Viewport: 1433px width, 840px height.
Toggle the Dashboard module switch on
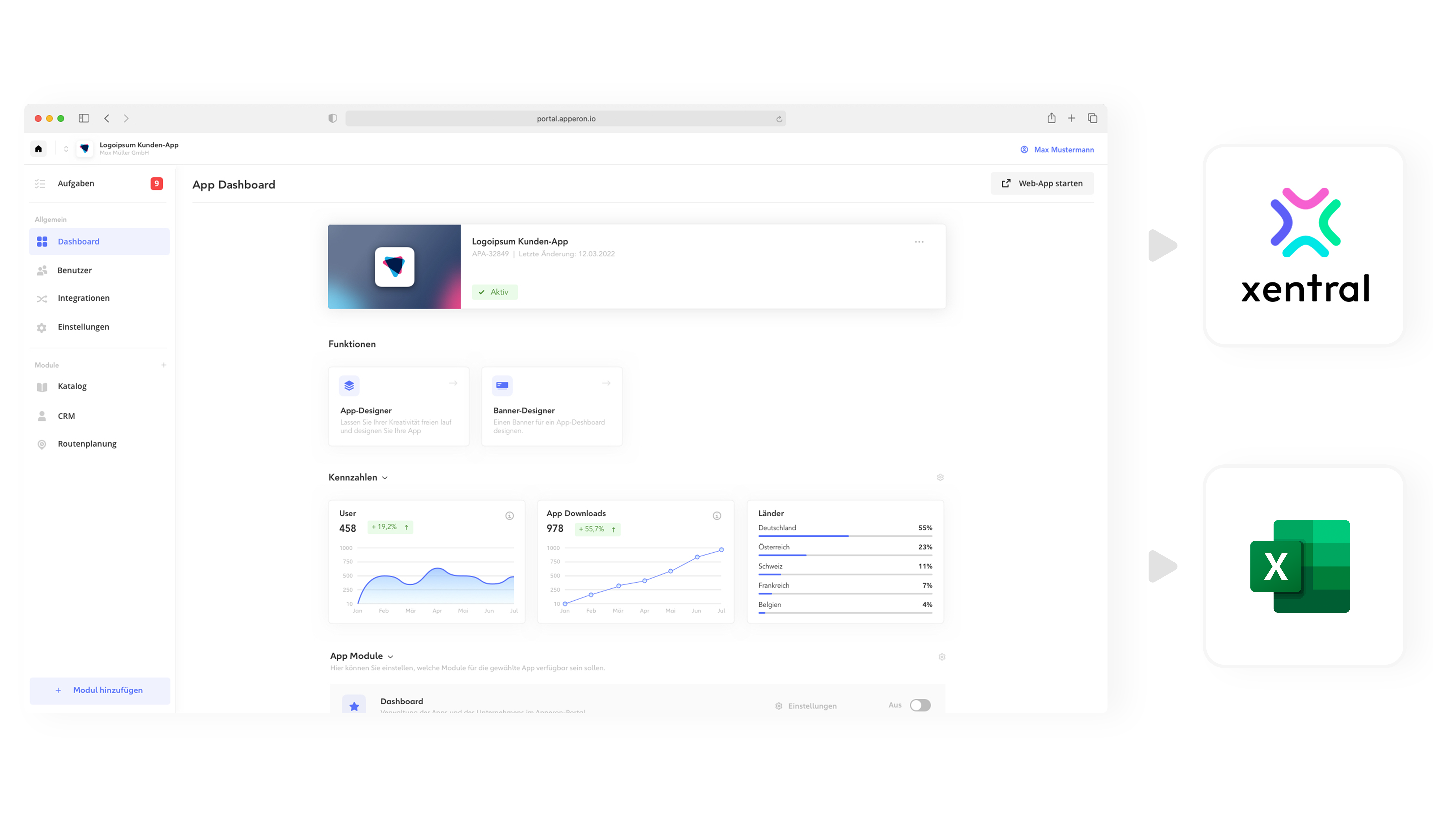pos(920,705)
